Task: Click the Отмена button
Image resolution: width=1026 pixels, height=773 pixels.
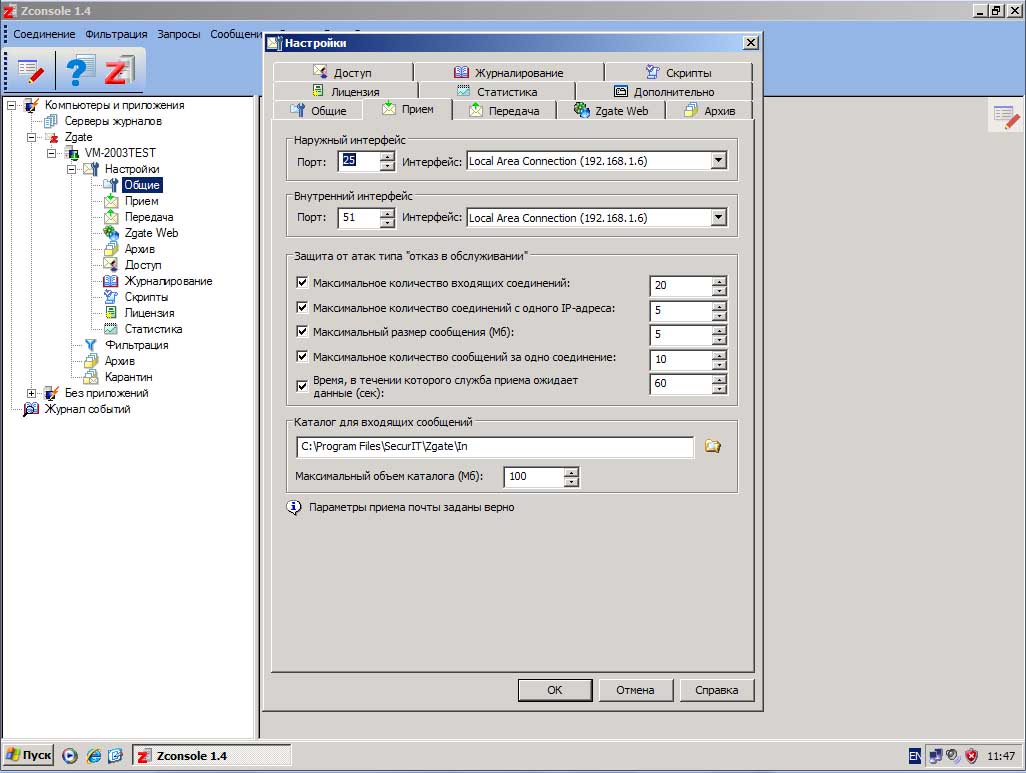Action: [635, 690]
